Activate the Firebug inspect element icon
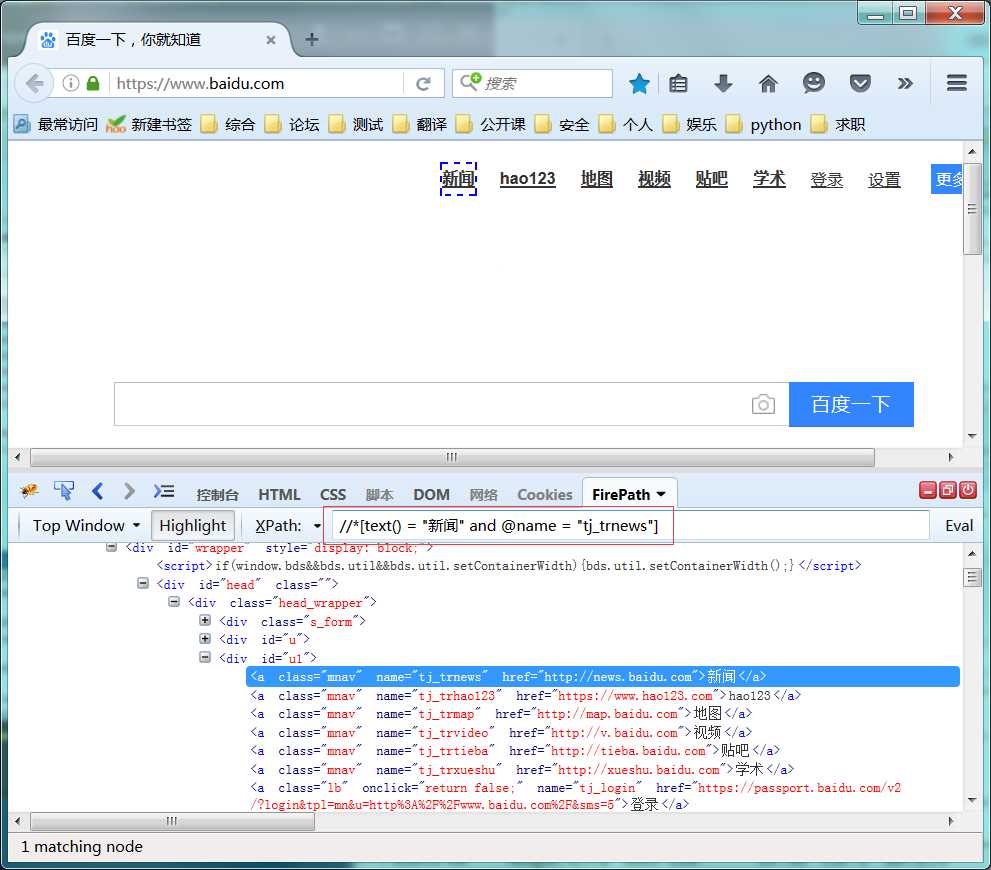991x870 pixels. (64, 490)
